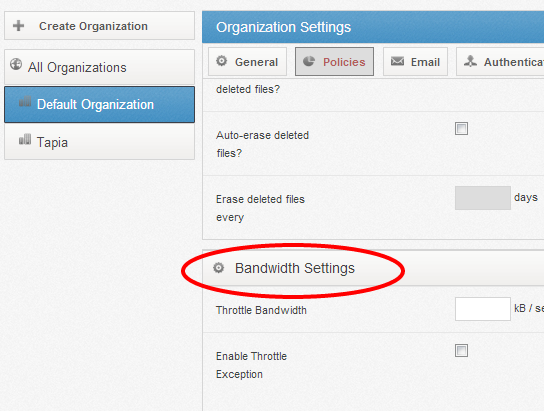544x411 pixels.
Task: Click the gear icon on the General tab
Action: [x=222, y=61]
